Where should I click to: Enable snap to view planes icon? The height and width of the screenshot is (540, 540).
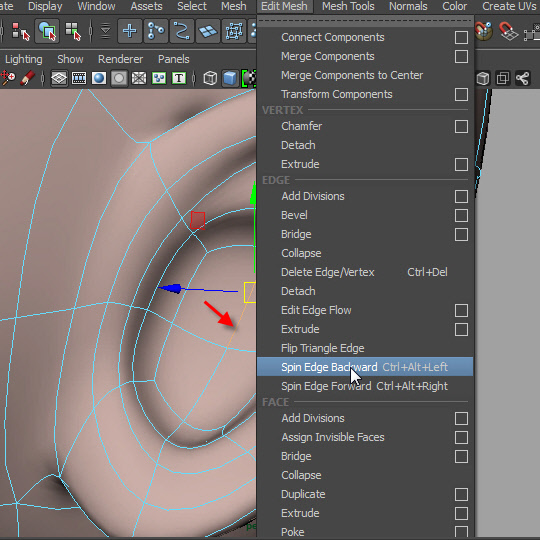tap(208, 31)
